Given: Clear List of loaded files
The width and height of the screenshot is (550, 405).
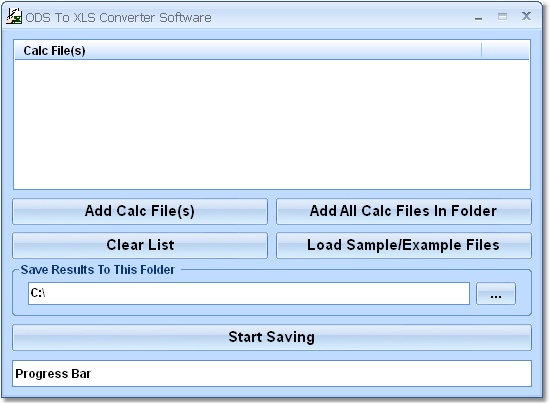Looking at the screenshot, I should click(140, 245).
